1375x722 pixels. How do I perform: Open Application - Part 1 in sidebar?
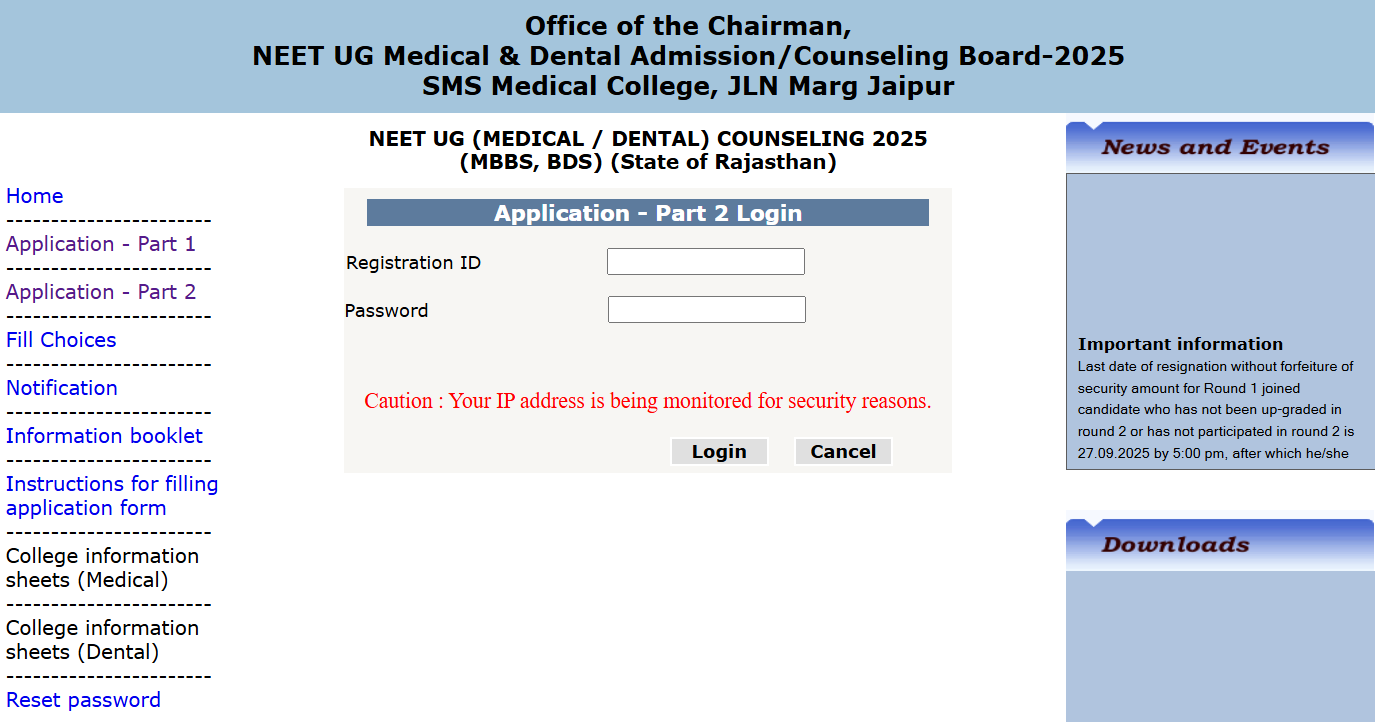101,244
